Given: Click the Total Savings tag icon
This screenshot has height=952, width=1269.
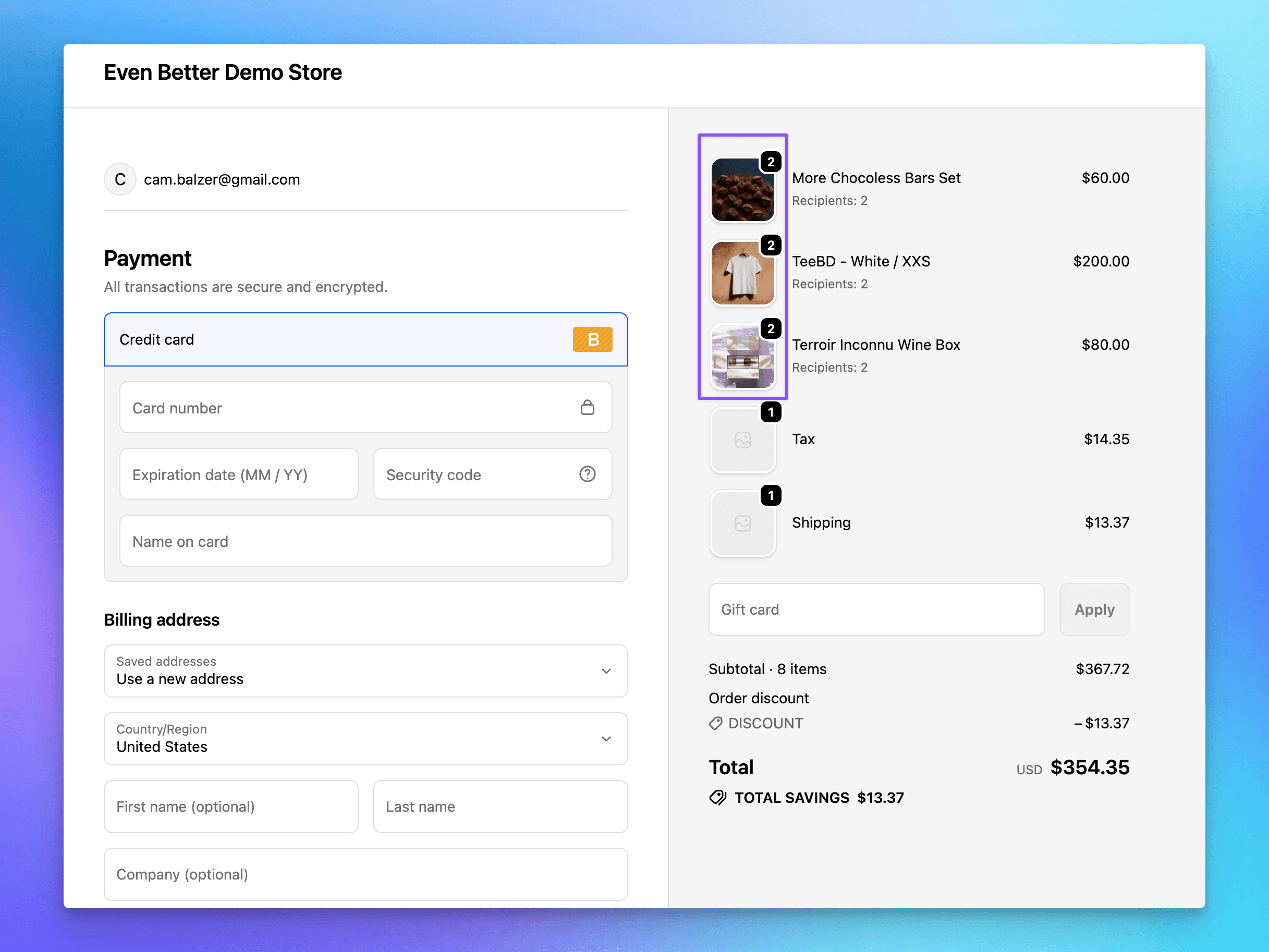Looking at the screenshot, I should pyautogui.click(x=718, y=798).
